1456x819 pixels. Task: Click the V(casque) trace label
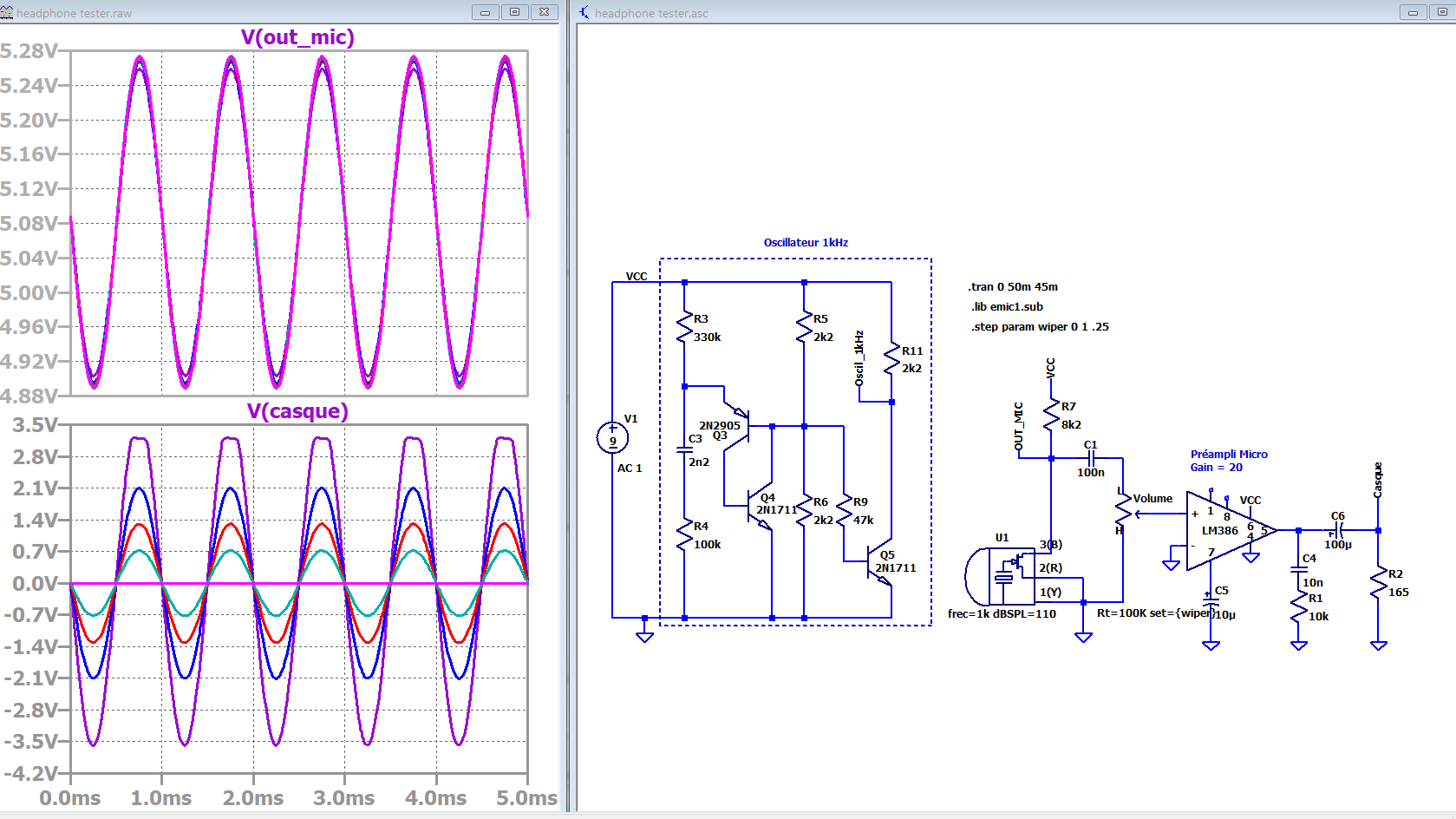click(297, 411)
